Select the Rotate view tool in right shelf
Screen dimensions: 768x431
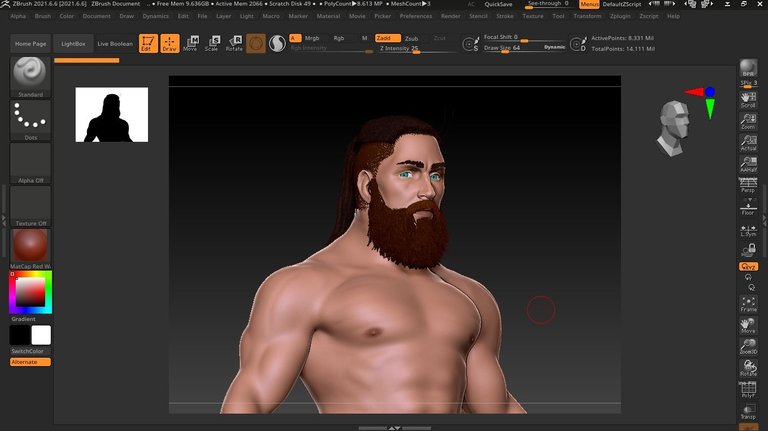click(x=748, y=368)
